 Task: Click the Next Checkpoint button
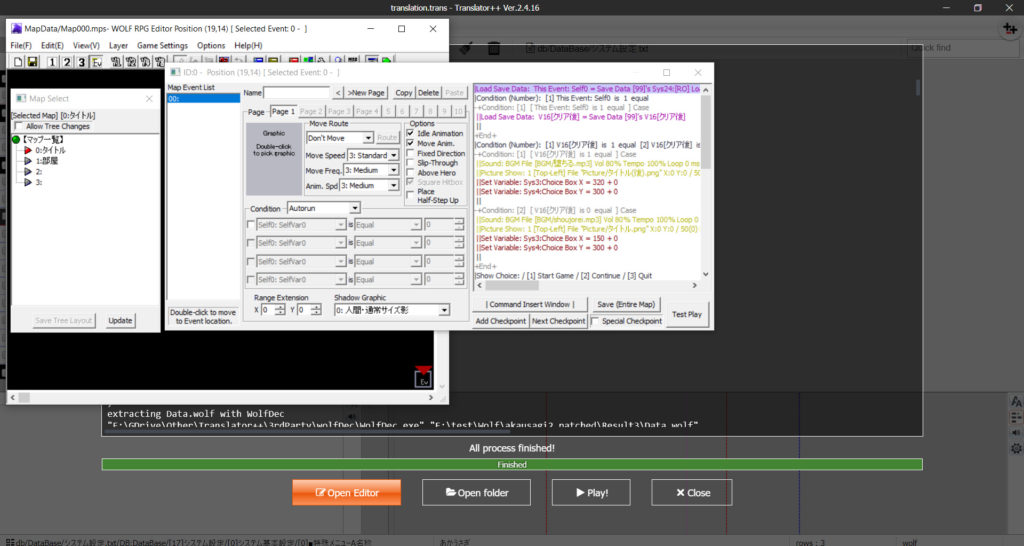pos(558,321)
